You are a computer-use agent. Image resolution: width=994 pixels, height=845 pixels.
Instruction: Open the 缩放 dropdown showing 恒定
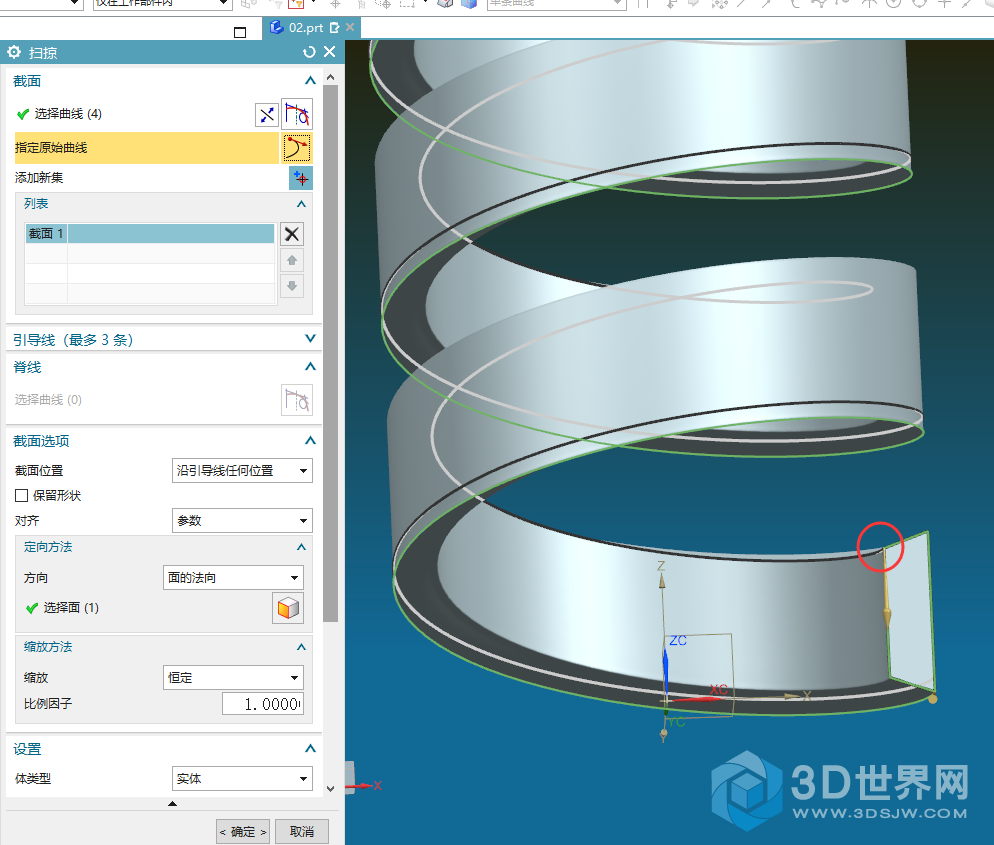click(233, 677)
